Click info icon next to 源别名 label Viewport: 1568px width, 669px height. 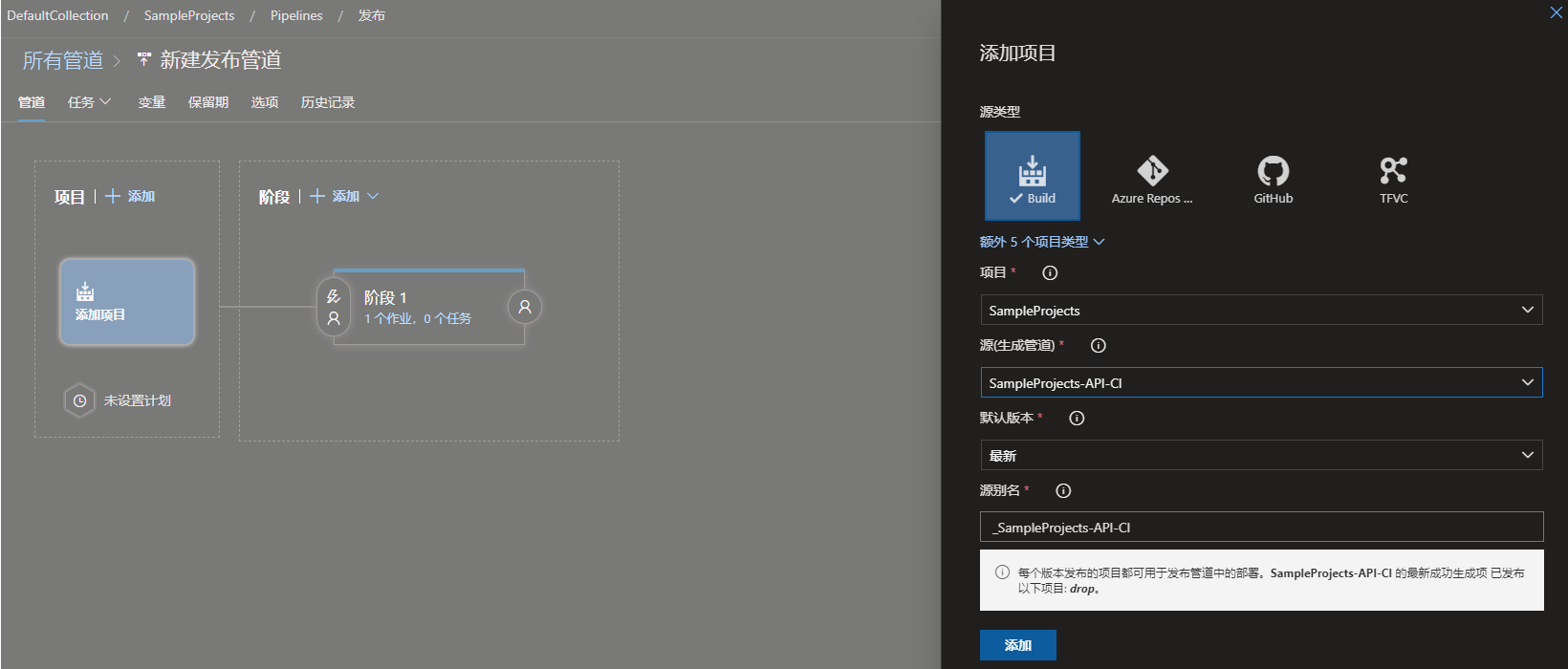1063,490
